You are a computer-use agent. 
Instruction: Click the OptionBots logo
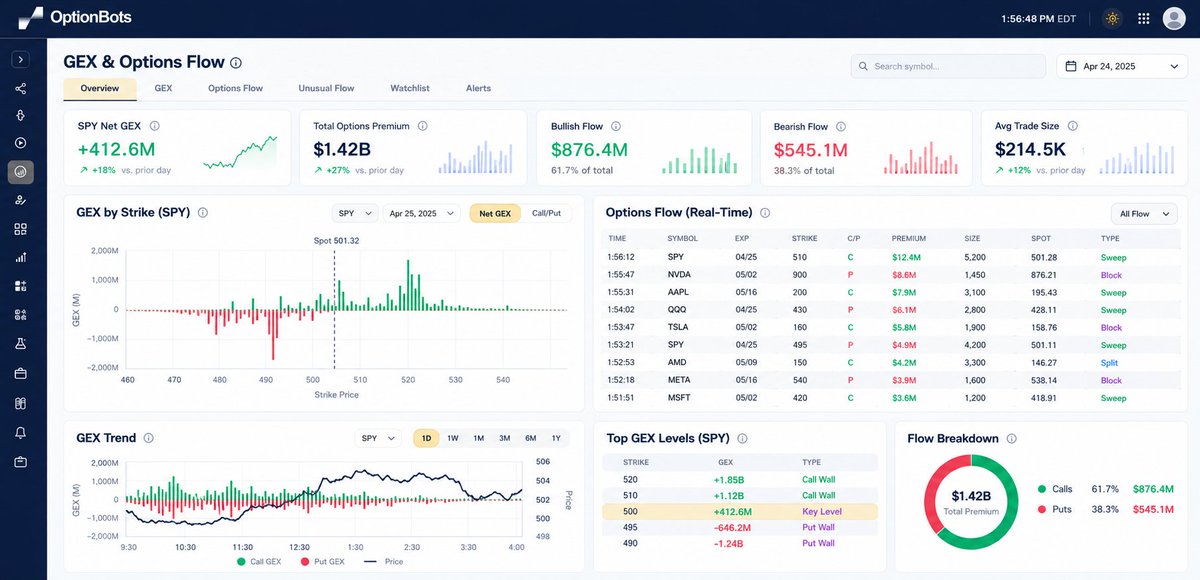(x=75, y=17)
